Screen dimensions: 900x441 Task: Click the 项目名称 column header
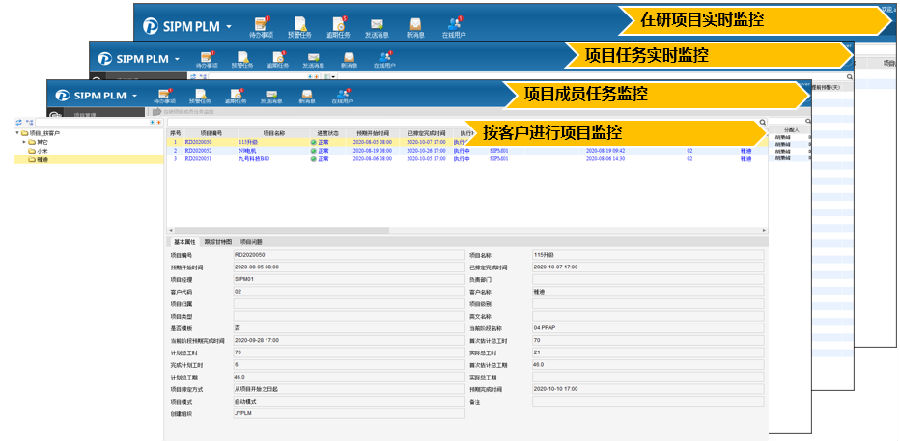pyautogui.click(x=273, y=132)
